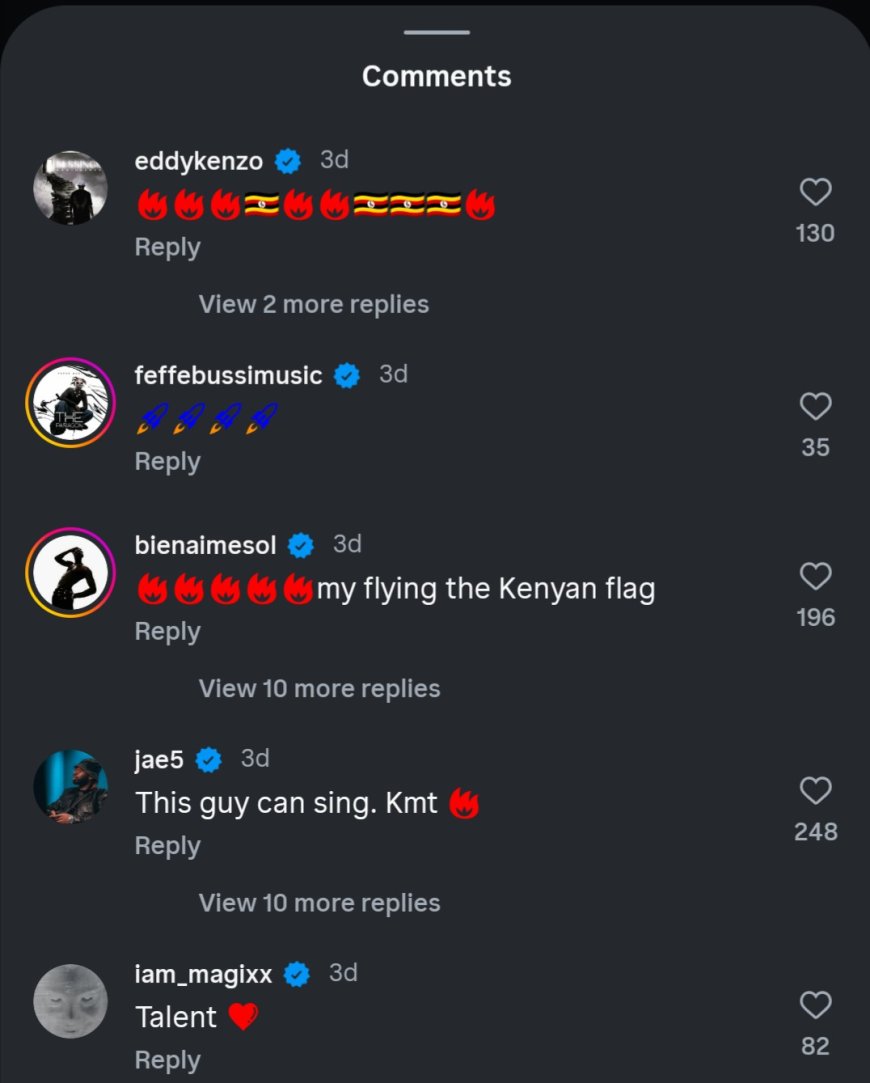
Task: Open feffebussimusic's story avatar
Action: tap(70, 402)
